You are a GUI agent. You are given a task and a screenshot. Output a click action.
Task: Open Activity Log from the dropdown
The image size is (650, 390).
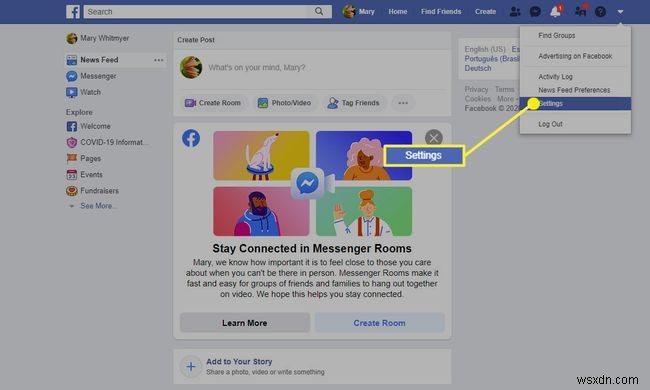click(x=555, y=77)
